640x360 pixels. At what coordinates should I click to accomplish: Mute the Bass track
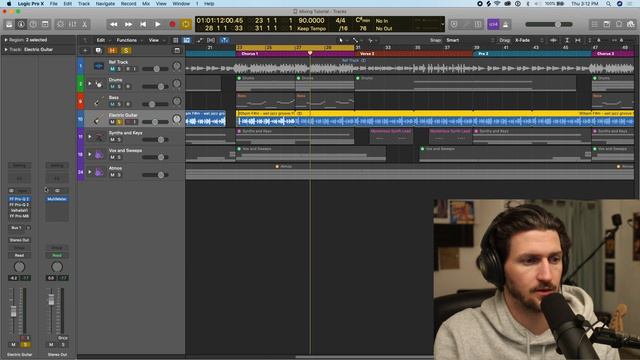[x=112, y=104]
